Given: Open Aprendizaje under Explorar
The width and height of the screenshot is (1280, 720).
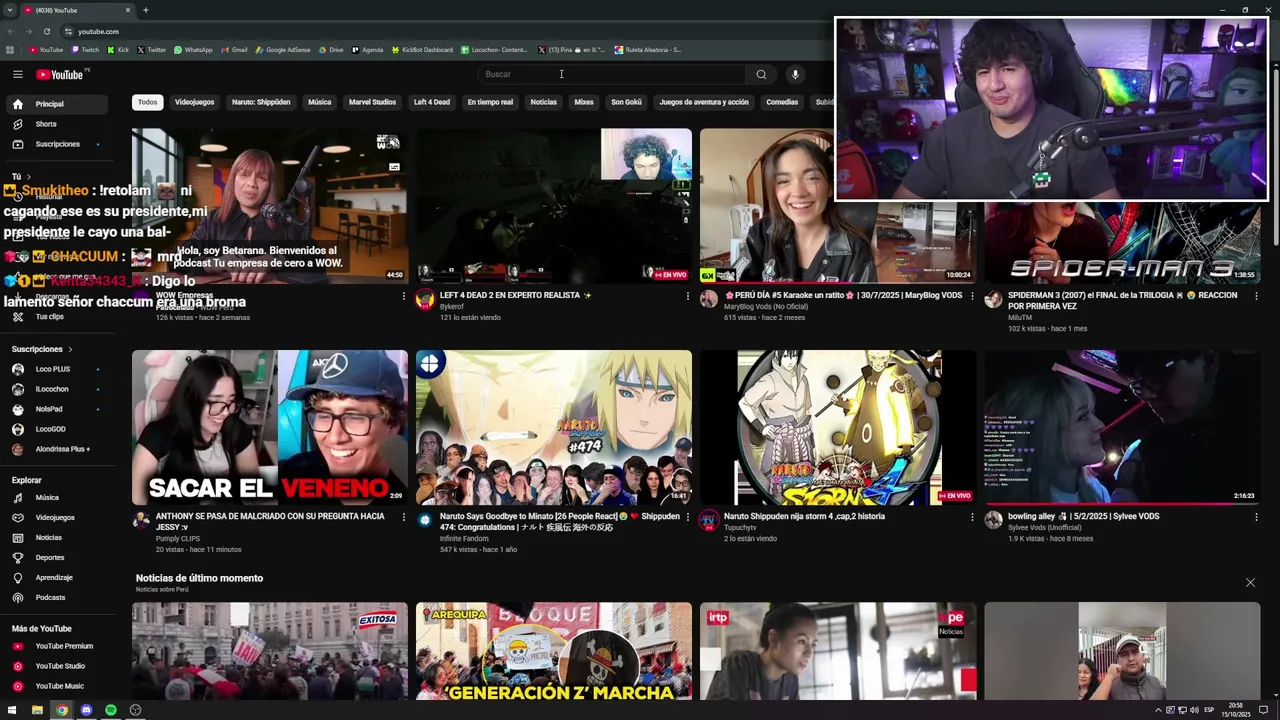Looking at the screenshot, I should click(x=56, y=577).
